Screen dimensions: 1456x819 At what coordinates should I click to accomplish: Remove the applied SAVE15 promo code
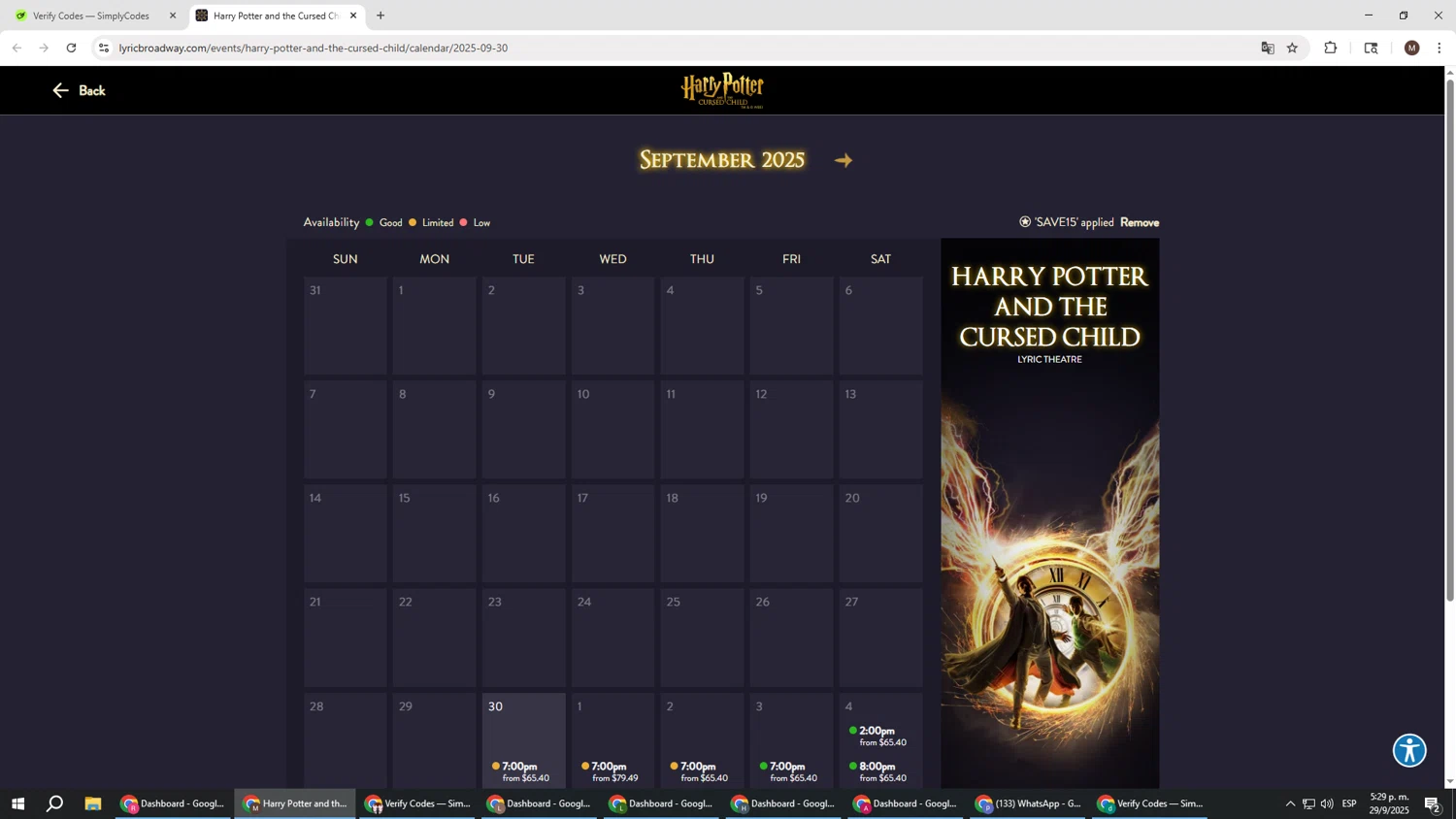pyautogui.click(x=1140, y=222)
